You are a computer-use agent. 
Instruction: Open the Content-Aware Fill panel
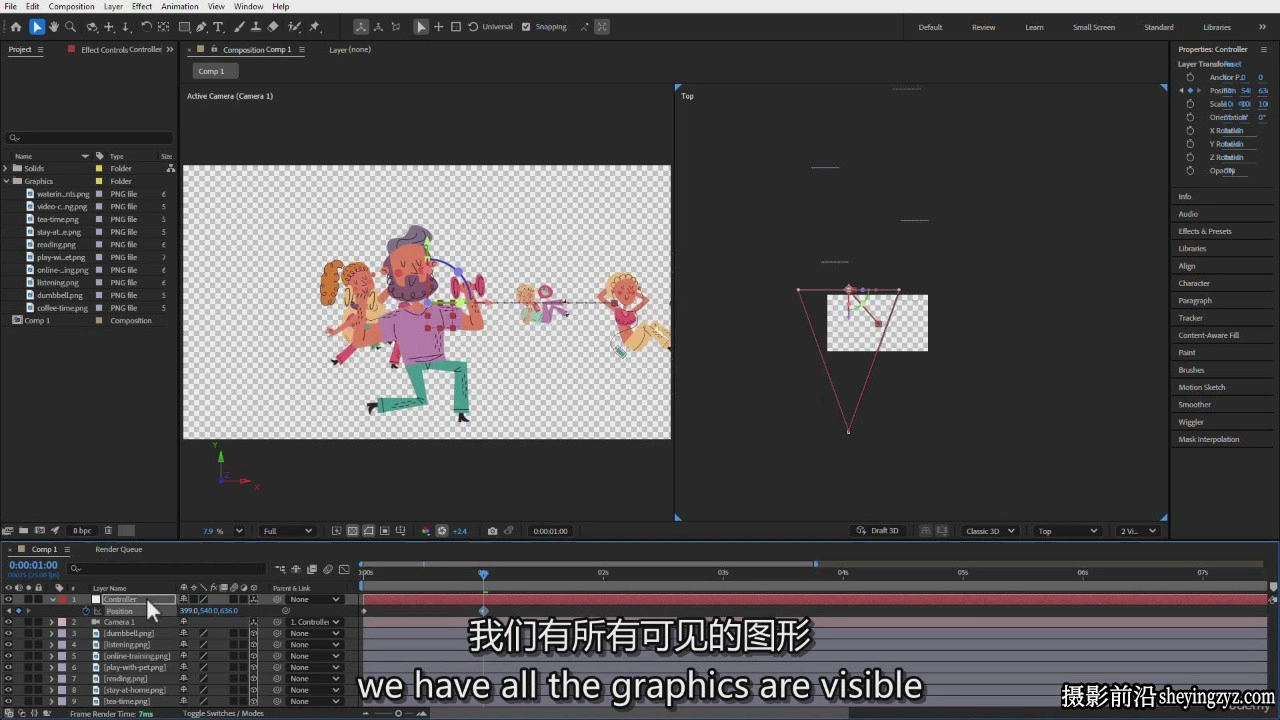tap(1208, 335)
